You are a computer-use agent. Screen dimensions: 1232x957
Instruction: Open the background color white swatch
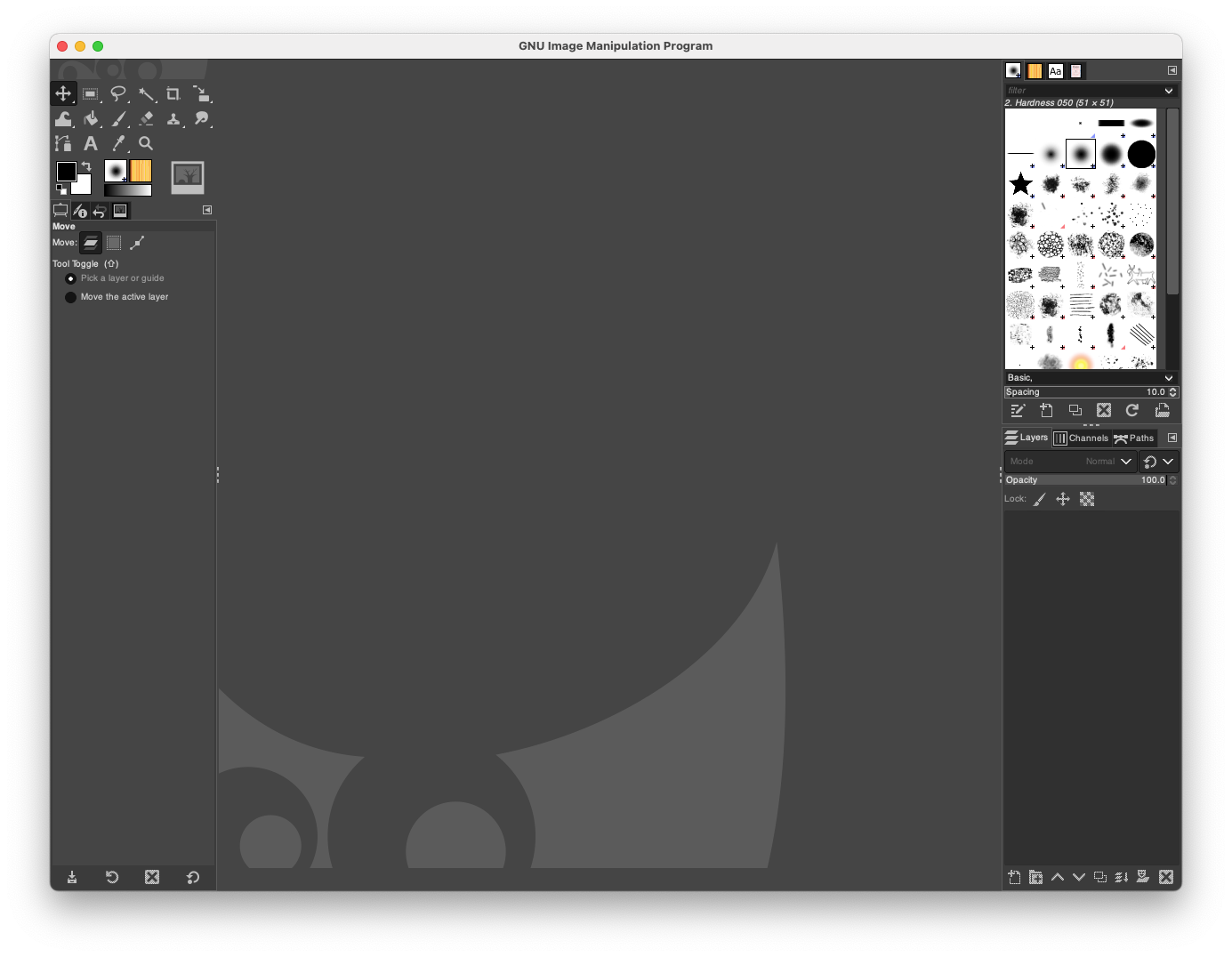(85, 187)
